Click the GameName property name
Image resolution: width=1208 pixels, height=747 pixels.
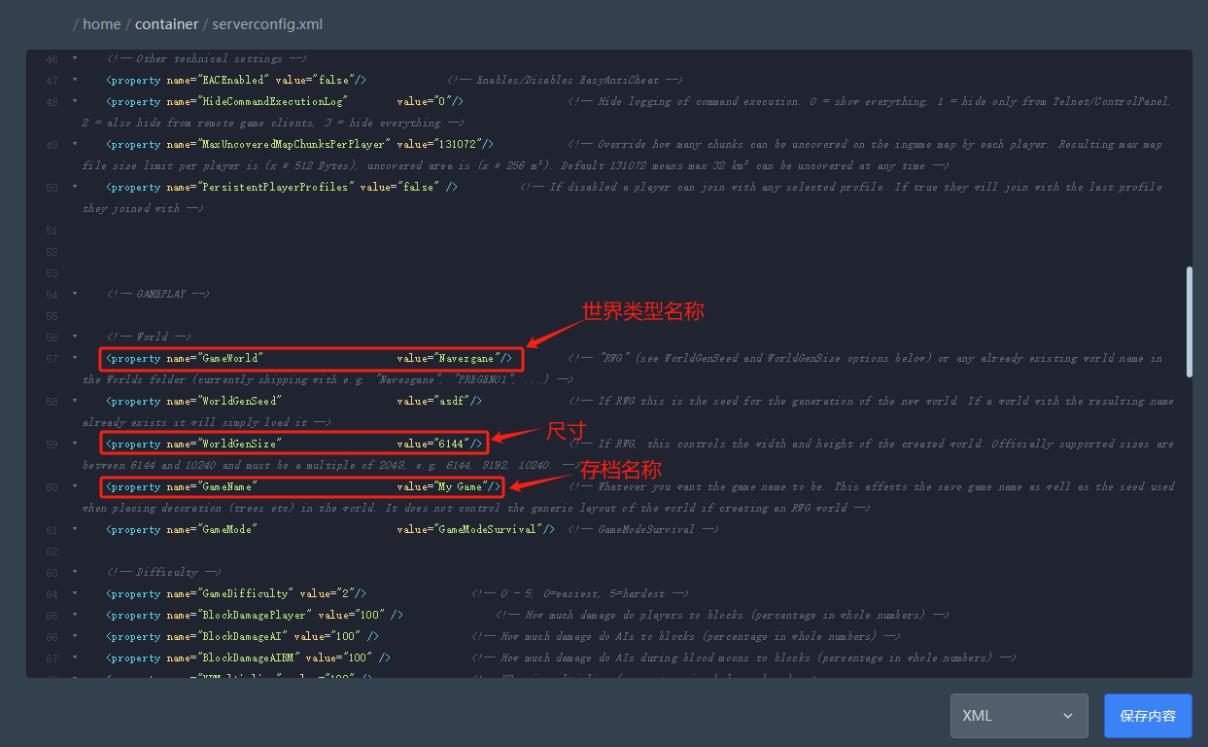pos(229,486)
